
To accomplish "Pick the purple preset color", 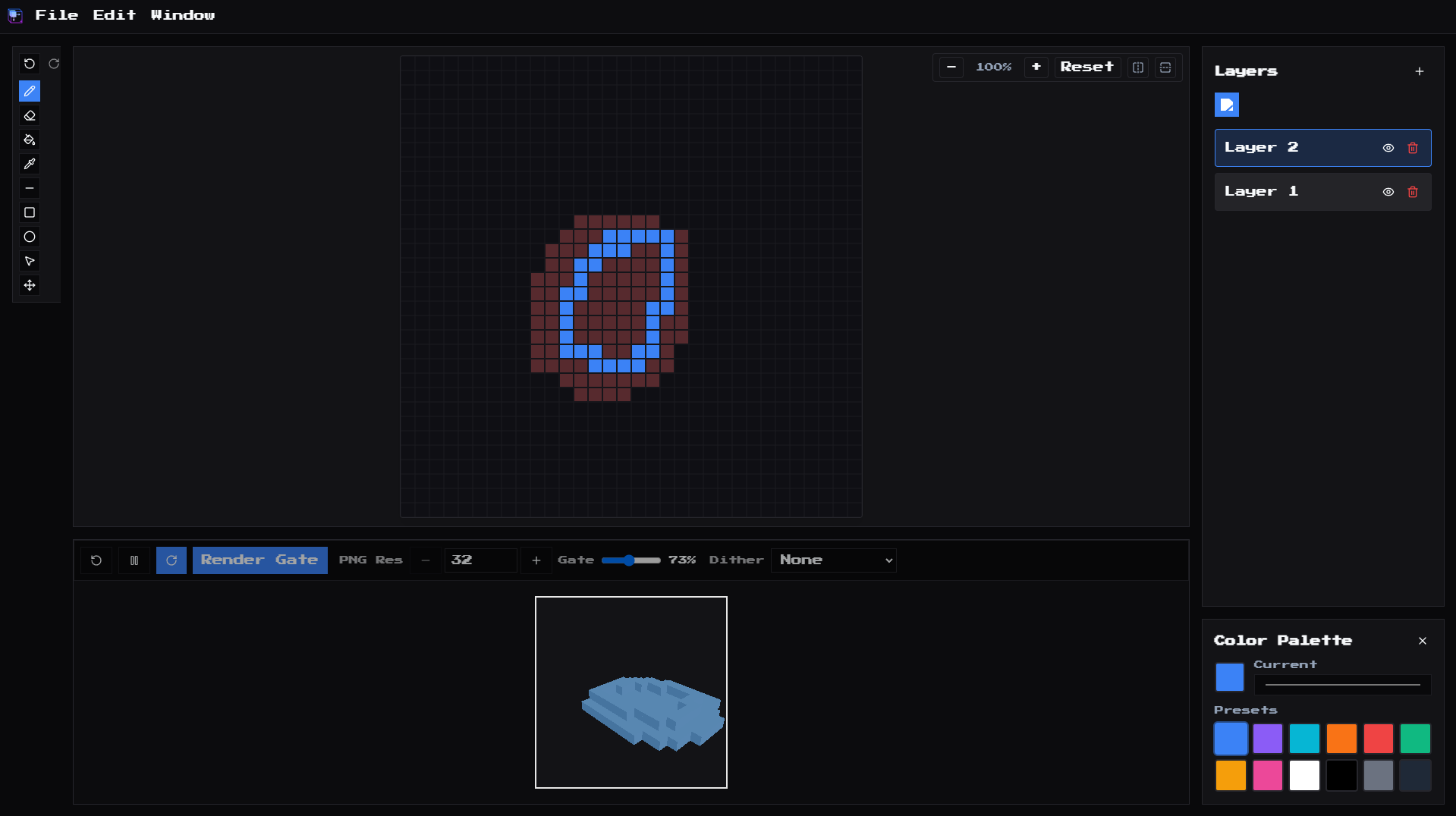I will click(1268, 739).
